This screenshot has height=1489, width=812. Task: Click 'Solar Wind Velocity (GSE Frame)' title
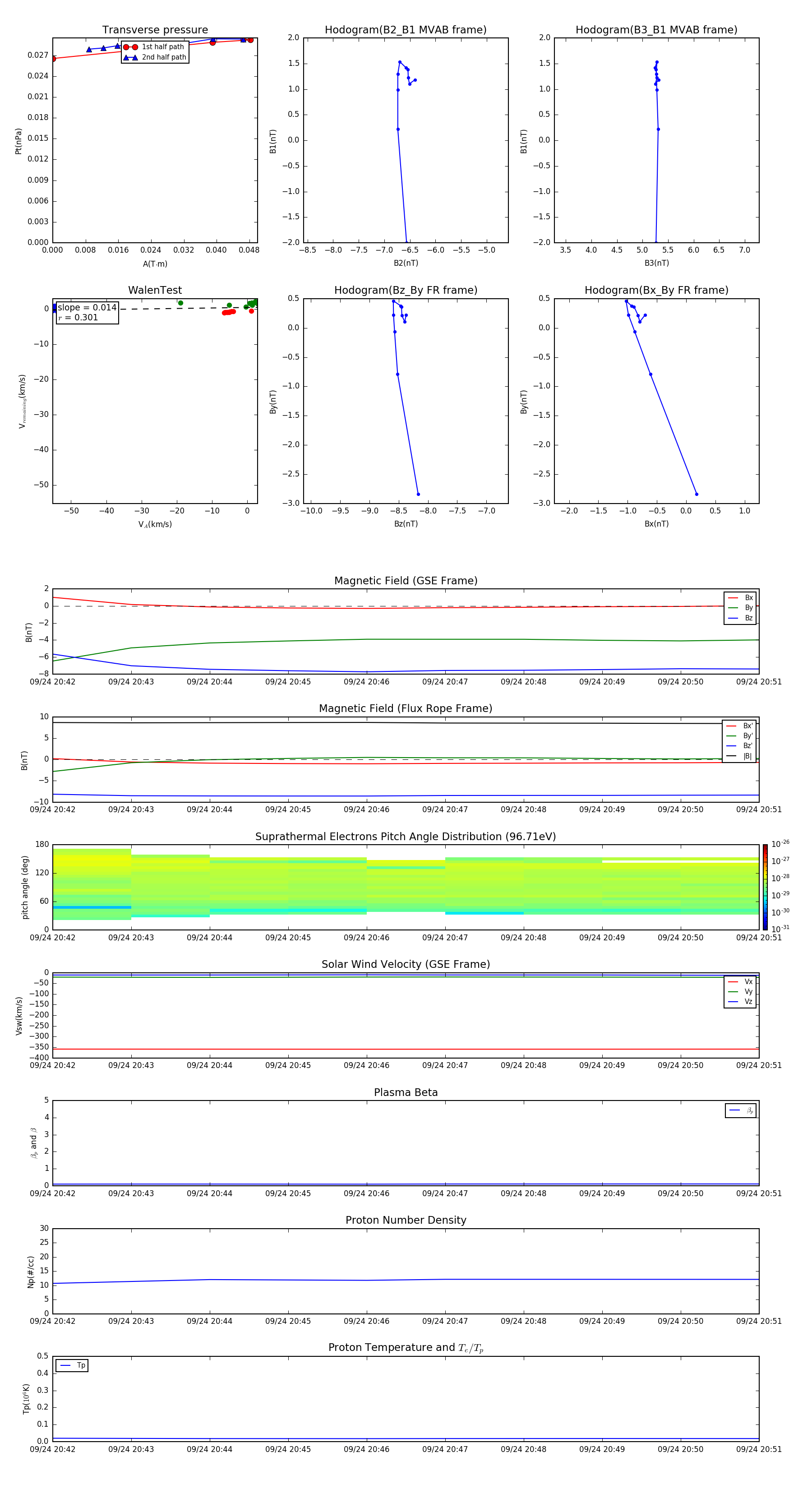coord(406,965)
